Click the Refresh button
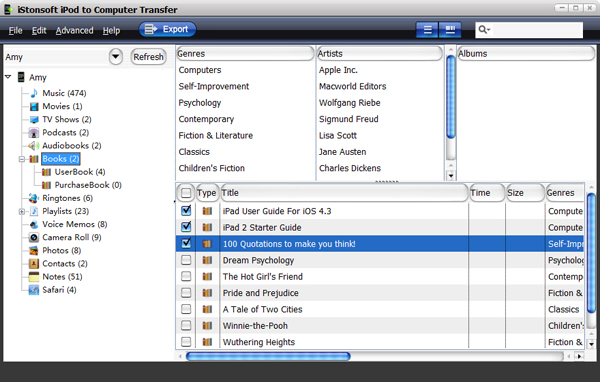Screen dimensions: 600x382 pos(148,57)
